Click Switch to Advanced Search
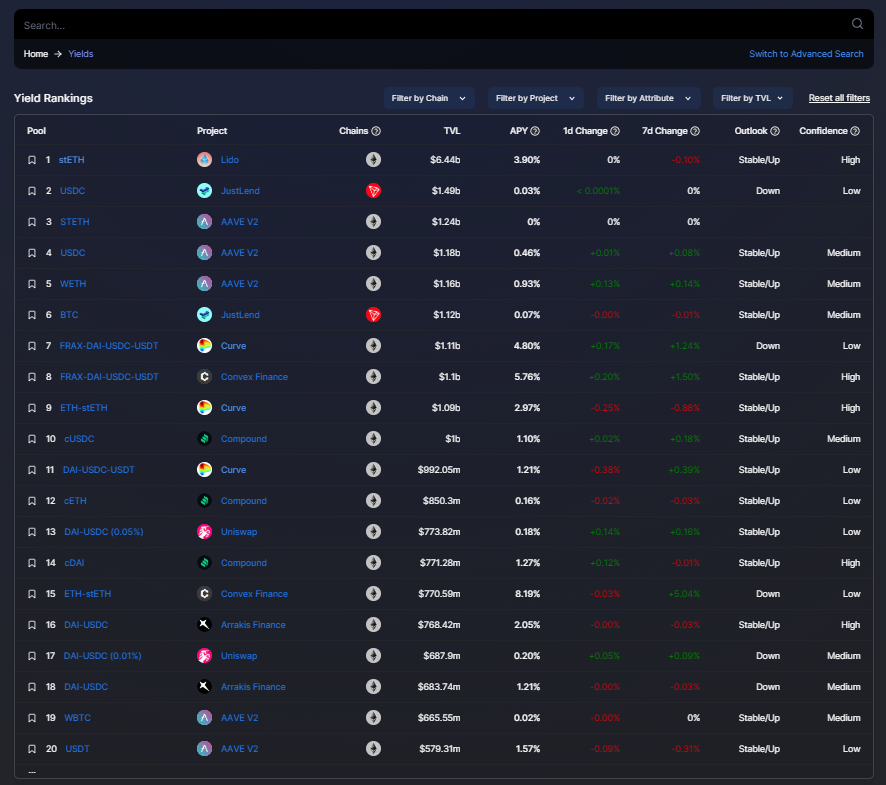 (806, 54)
